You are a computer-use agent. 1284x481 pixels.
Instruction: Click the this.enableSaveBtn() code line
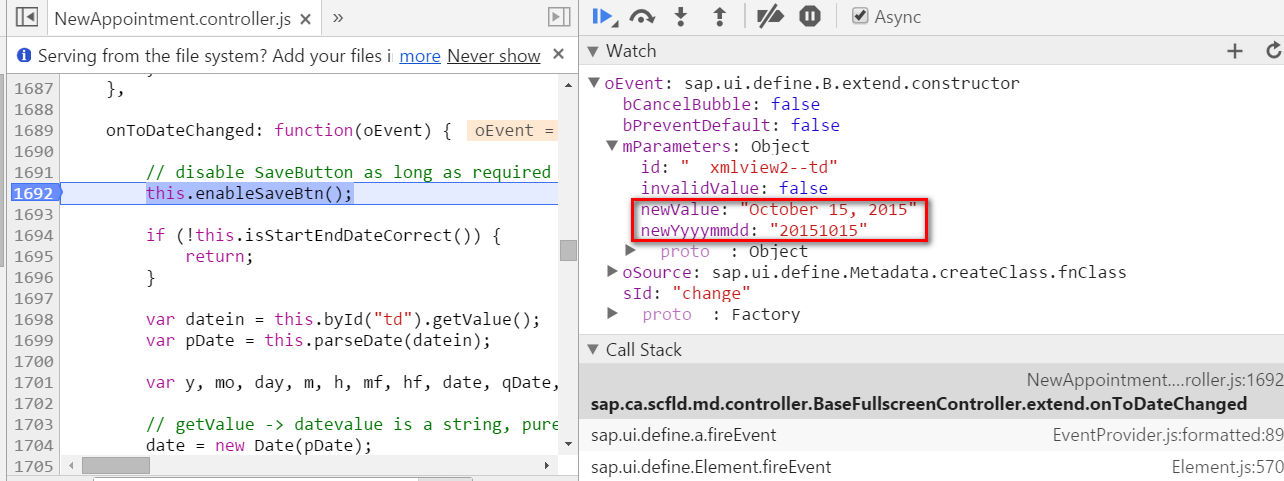pos(249,193)
